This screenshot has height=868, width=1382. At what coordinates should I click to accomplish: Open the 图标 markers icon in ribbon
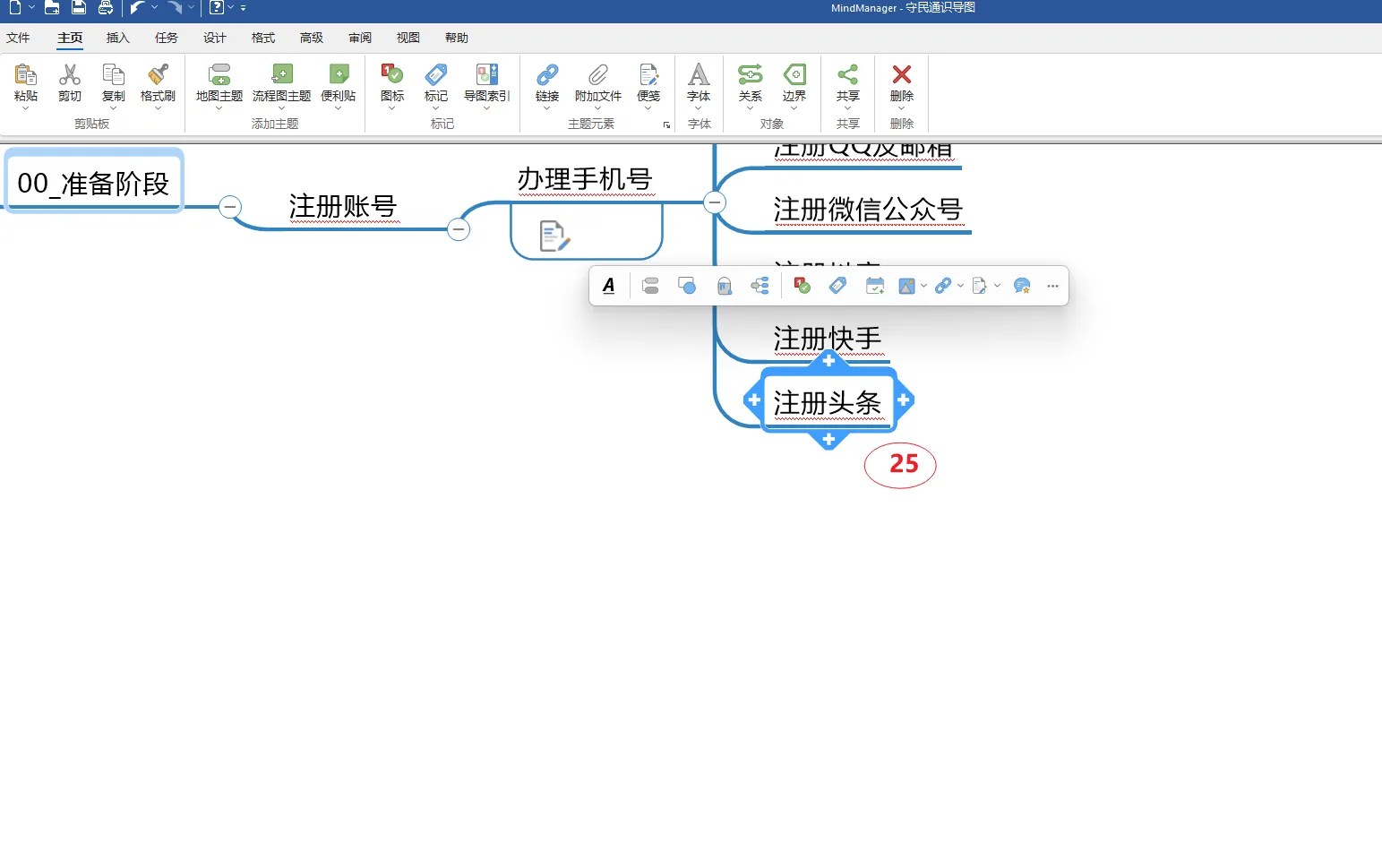tap(392, 74)
